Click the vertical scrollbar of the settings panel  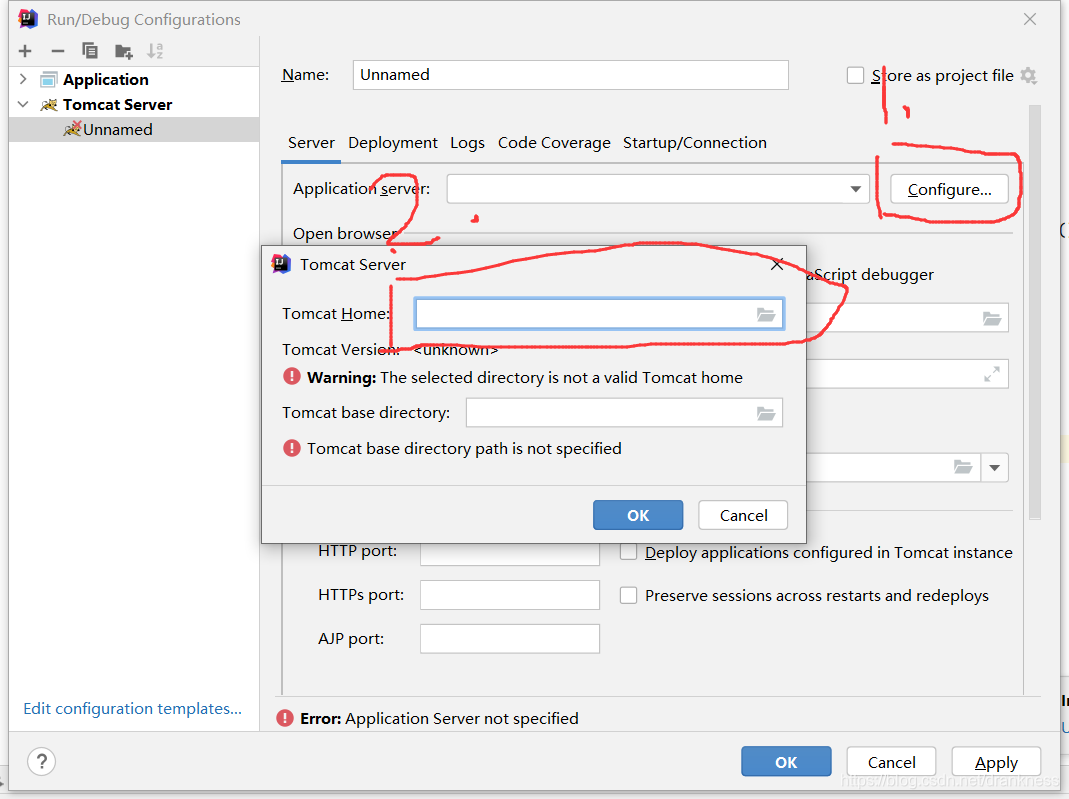(1035, 312)
